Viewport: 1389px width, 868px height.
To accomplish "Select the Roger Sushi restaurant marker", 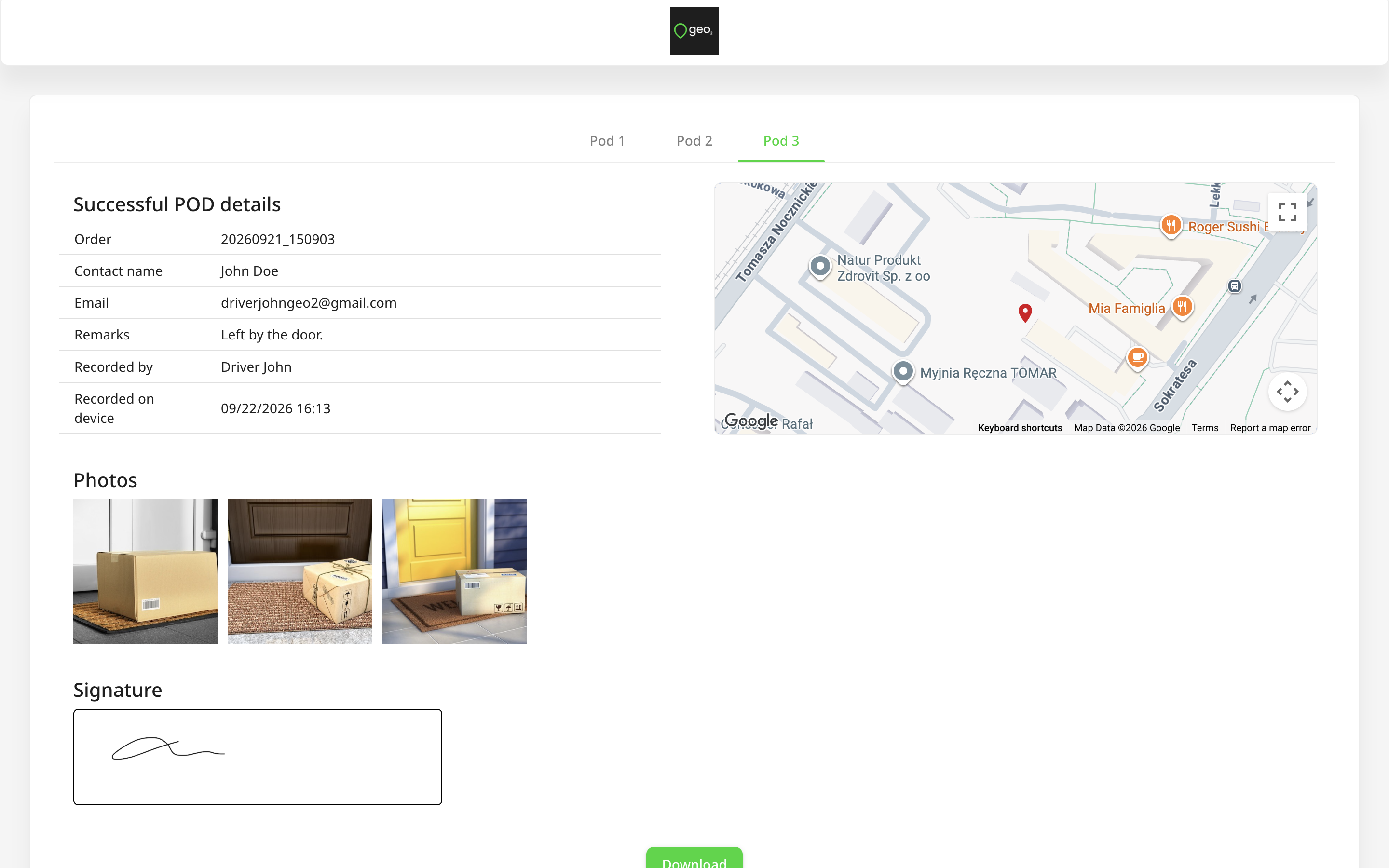I will [x=1171, y=226].
